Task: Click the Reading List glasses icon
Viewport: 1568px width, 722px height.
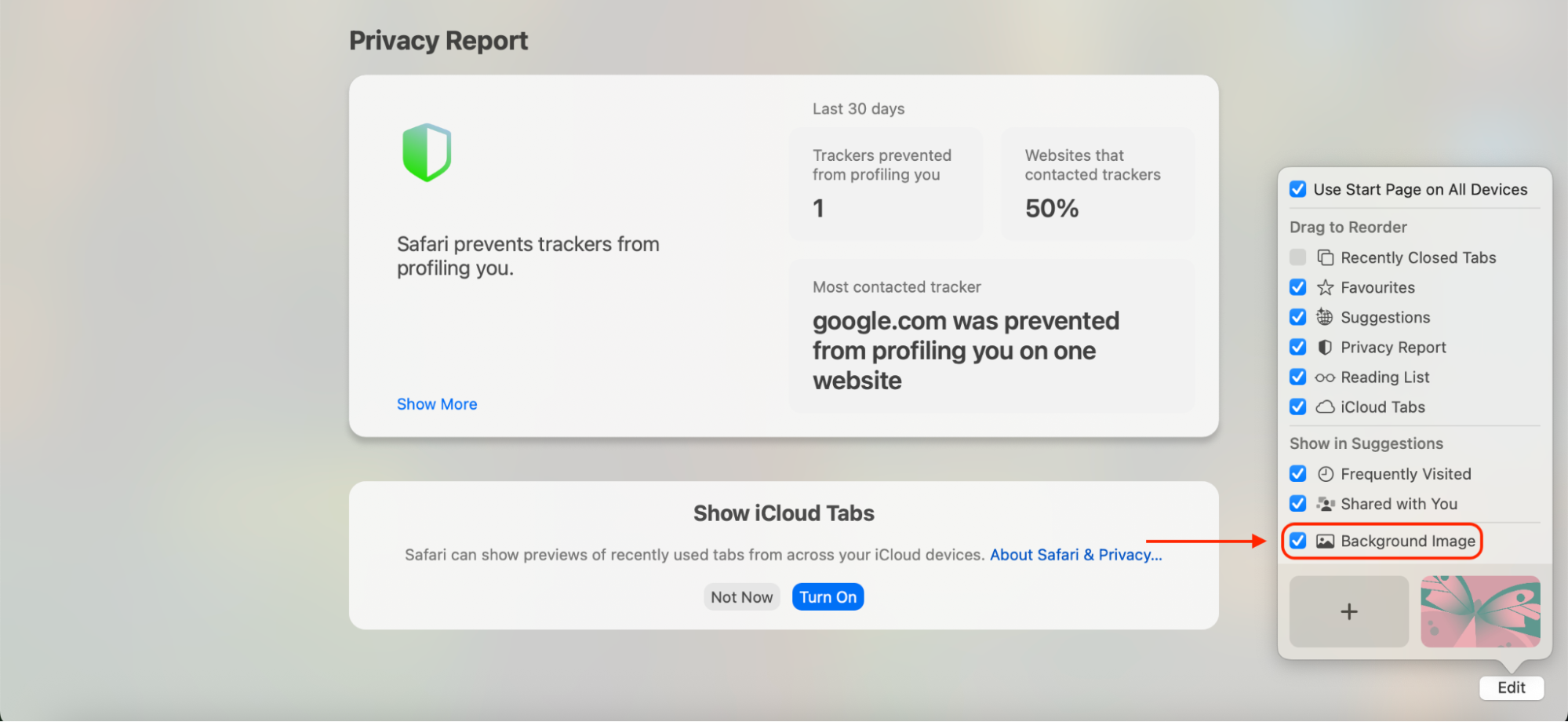Action: 1325,377
